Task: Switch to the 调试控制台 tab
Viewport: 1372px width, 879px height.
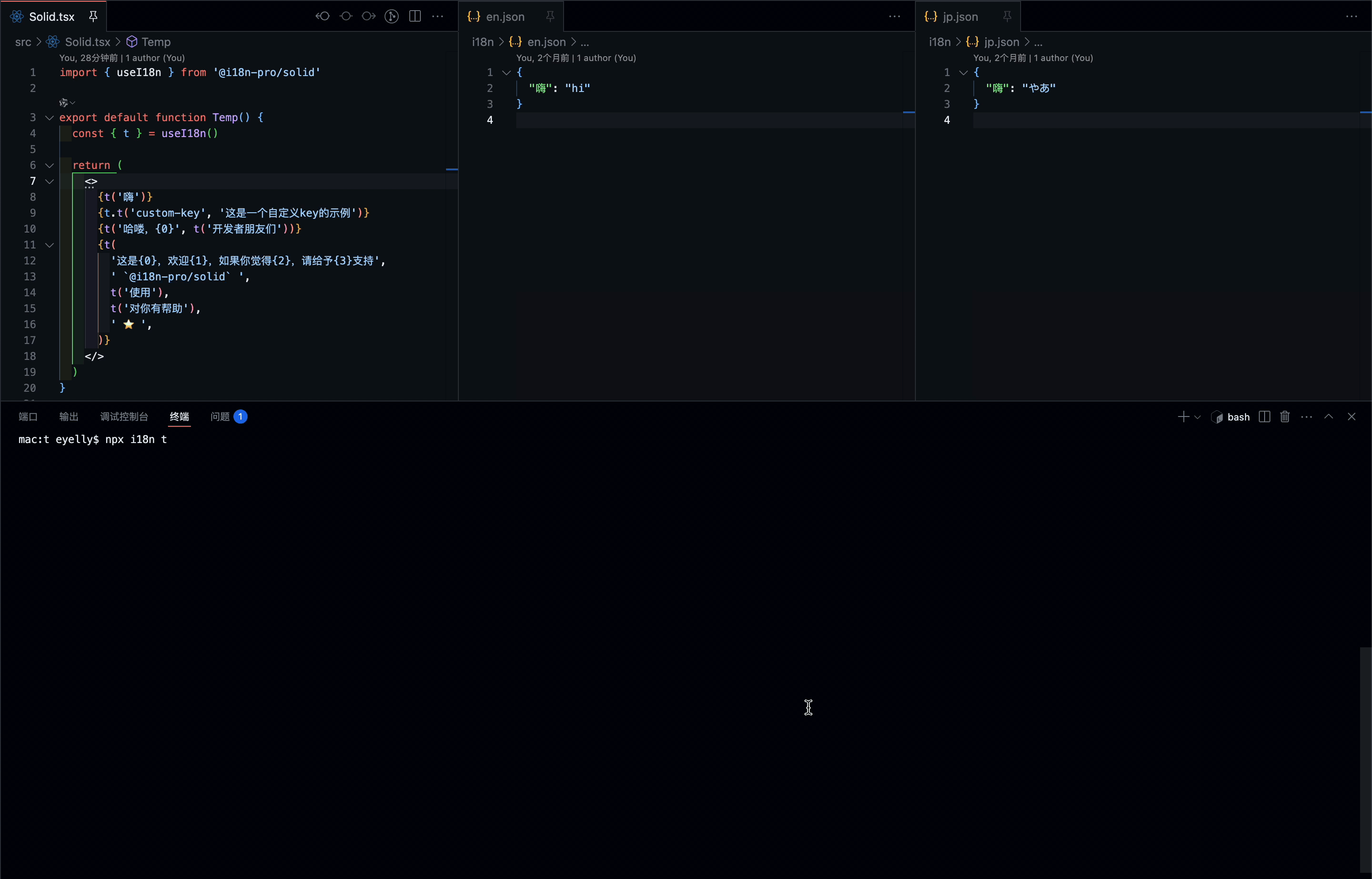Action: (x=124, y=417)
